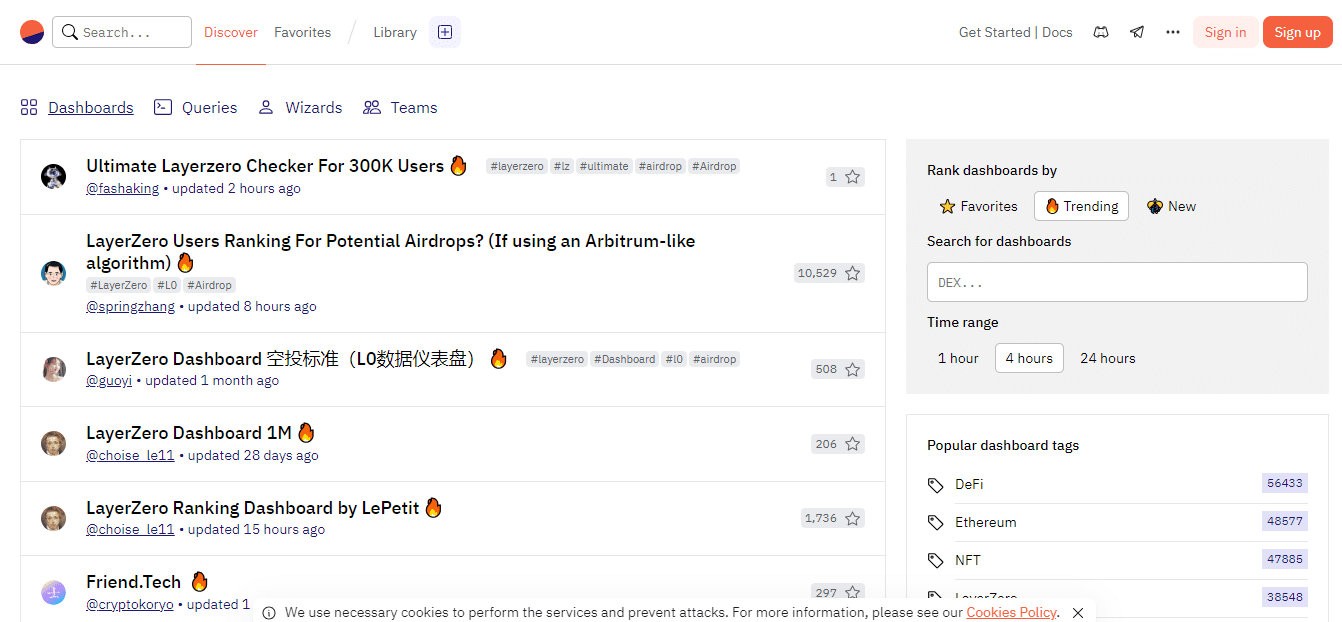Screen dimensions: 1342x622
Task: Click the cloud icon in the header
Action: pyautogui.click(x=1100, y=32)
